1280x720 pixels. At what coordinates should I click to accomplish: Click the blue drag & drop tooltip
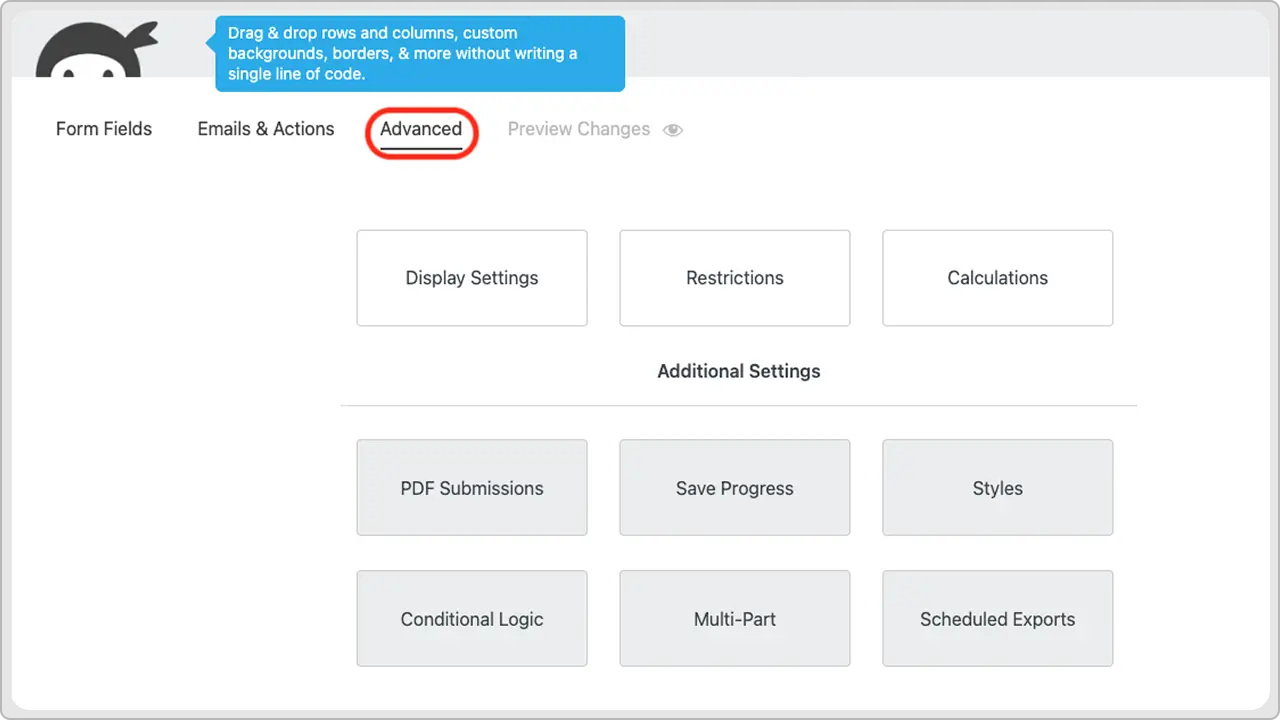pyautogui.click(x=420, y=54)
